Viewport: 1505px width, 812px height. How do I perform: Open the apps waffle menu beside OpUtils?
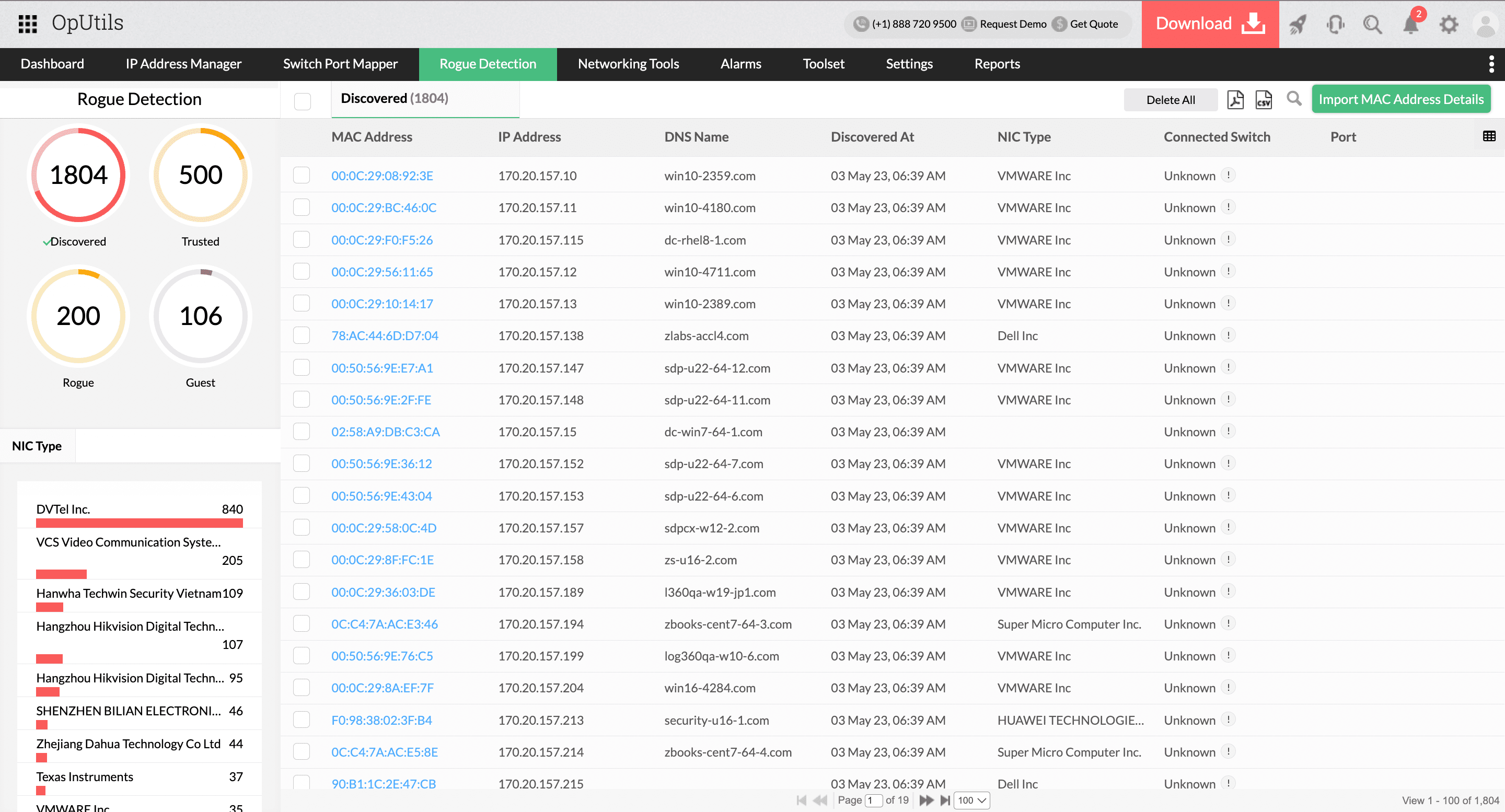27,24
